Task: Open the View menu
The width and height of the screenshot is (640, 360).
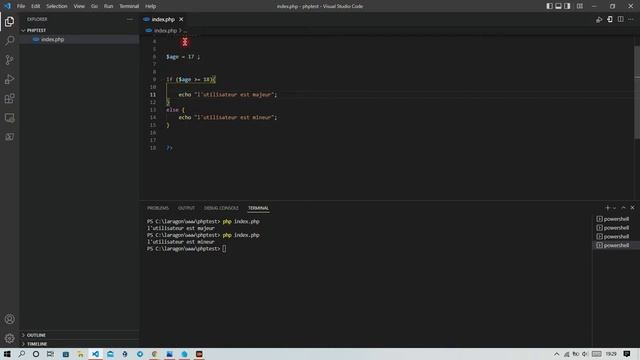Action: (x=79, y=6)
